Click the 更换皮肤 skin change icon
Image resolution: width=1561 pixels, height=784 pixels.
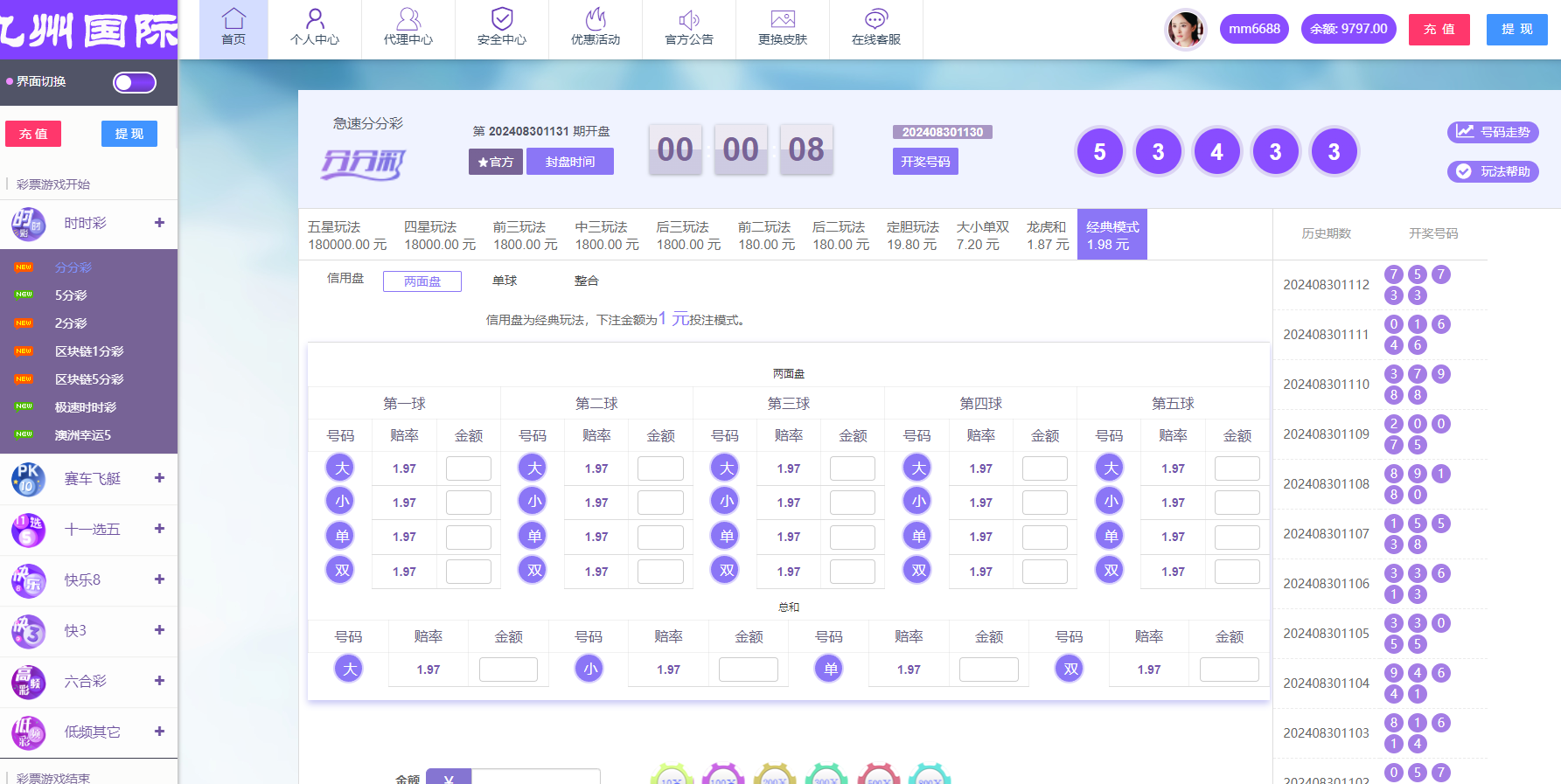[783, 19]
